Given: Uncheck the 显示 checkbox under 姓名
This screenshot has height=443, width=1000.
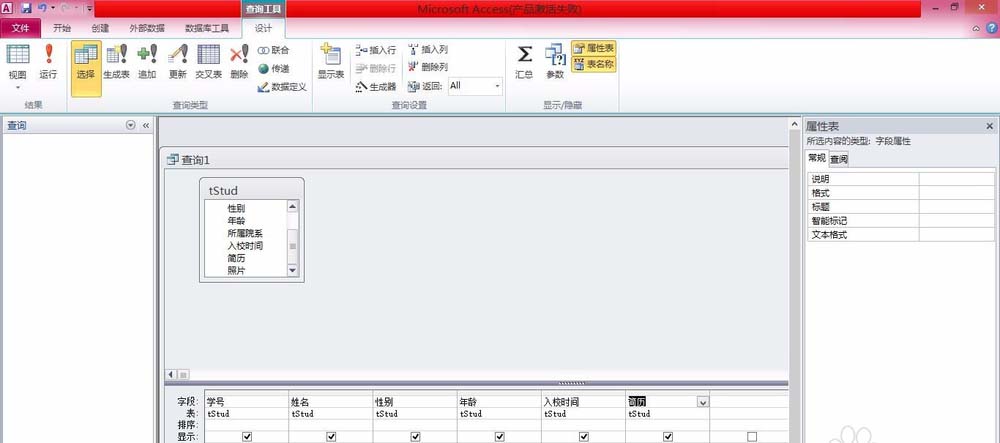Looking at the screenshot, I should coord(331,437).
